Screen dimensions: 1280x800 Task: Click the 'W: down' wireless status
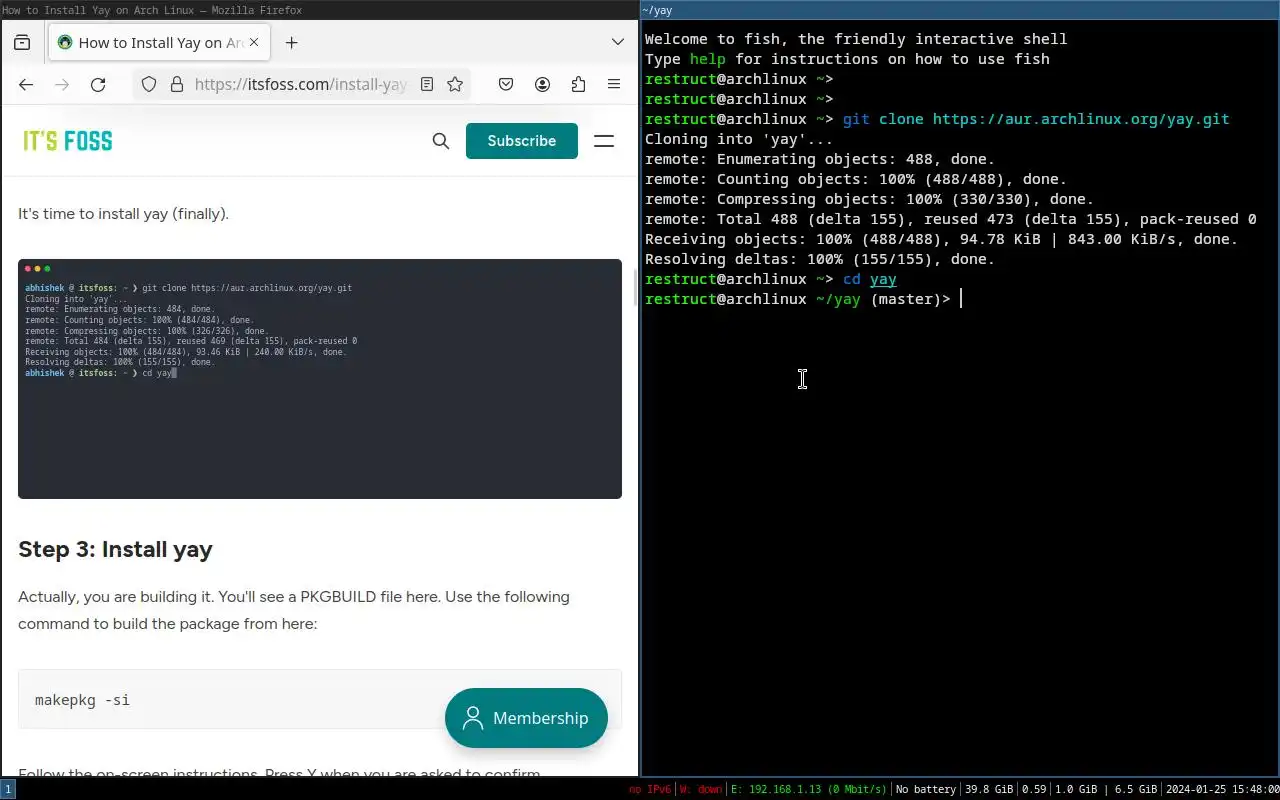click(700, 789)
